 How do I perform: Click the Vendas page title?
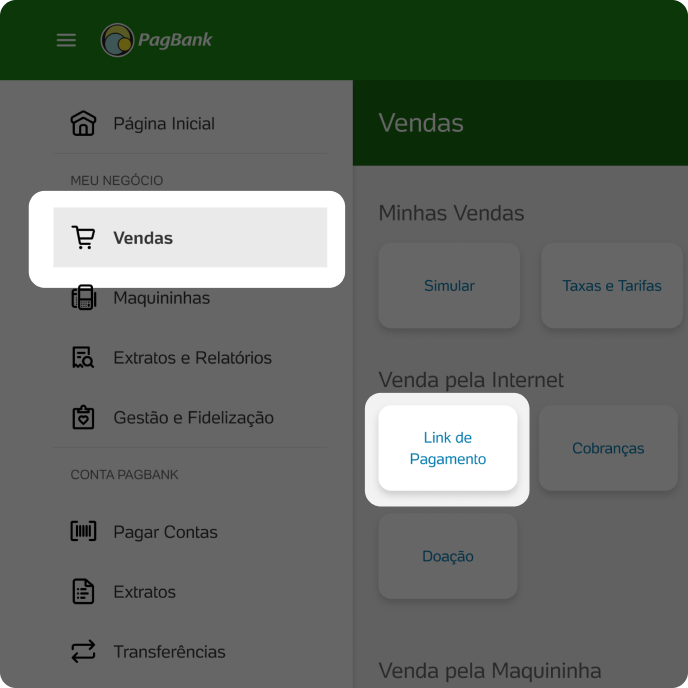click(x=421, y=122)
